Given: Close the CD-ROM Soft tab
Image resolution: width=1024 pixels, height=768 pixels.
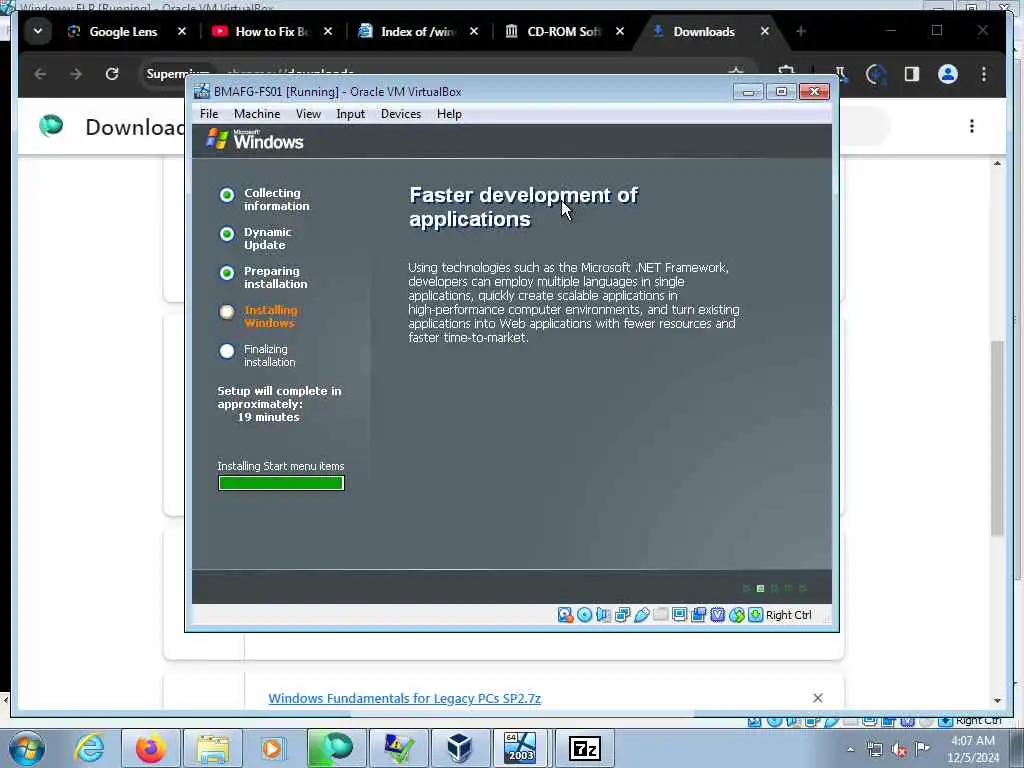Looking at the screenshot, I should 620,31.
